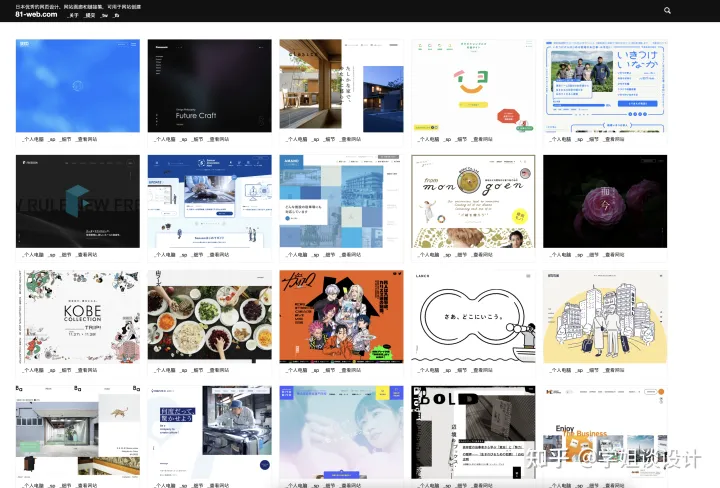Screen dimensions: 720x488
Task: Open the factory worker thumbnail
Action: (x=209, y=432)
